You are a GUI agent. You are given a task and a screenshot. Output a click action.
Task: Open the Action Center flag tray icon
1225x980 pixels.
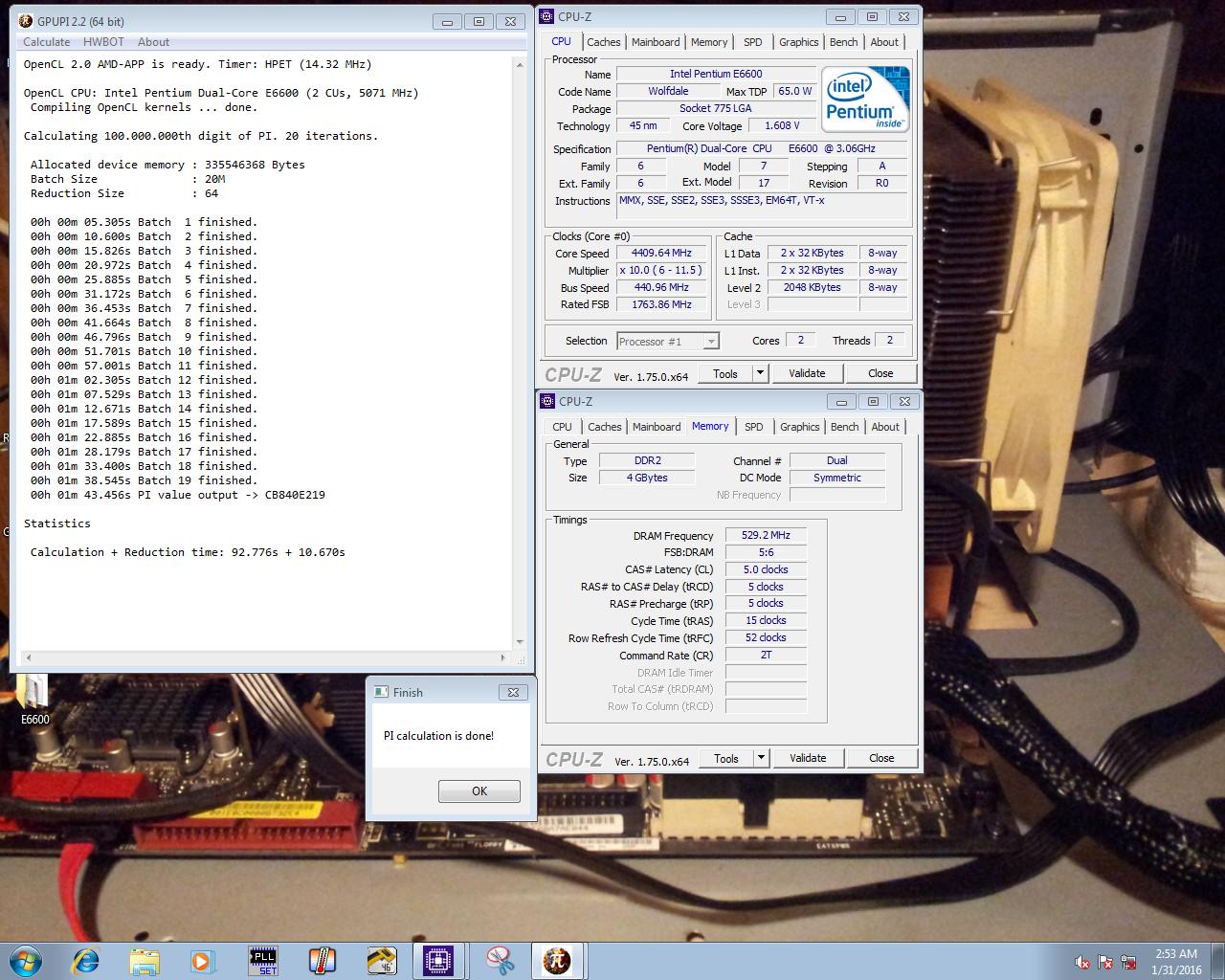point(1105,962)
